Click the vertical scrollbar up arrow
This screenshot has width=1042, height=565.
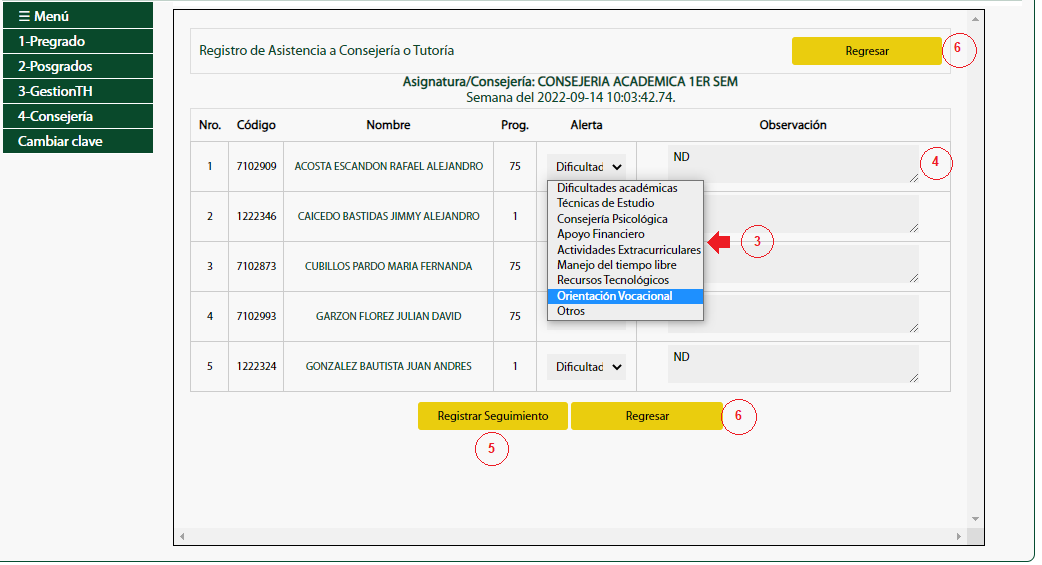975,19
